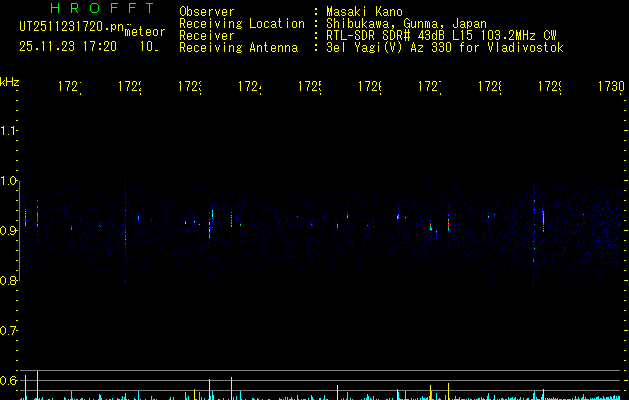Click the 0.9 frequency axis label
This screenshot has height=400, width=629.
8,230
